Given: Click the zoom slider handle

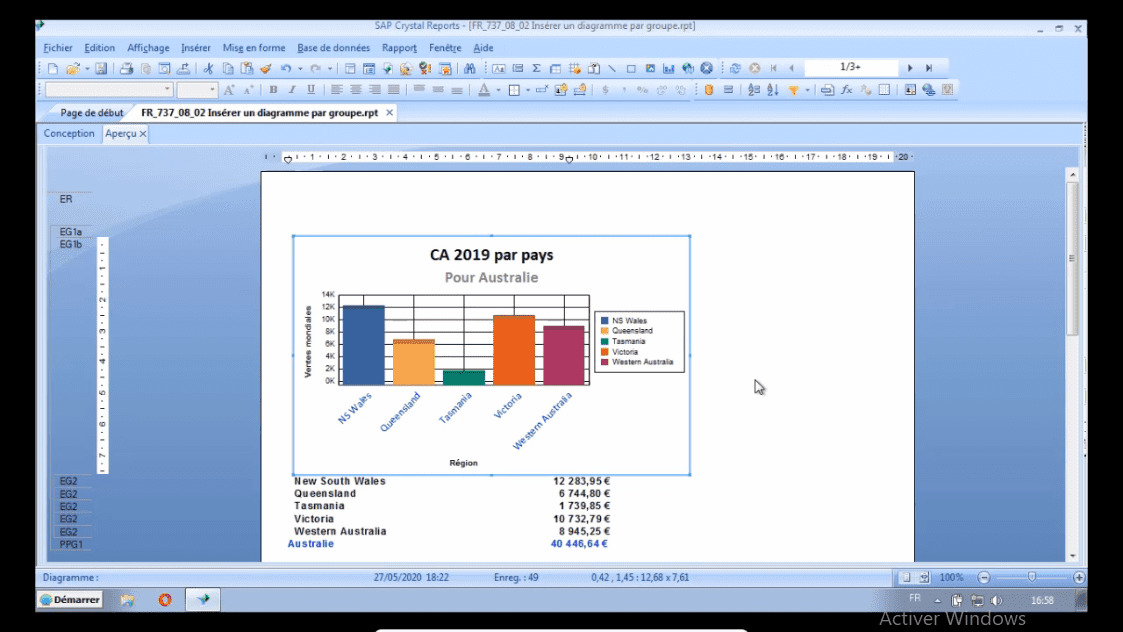Looking at the screenshot, I should click(1031, 577).
